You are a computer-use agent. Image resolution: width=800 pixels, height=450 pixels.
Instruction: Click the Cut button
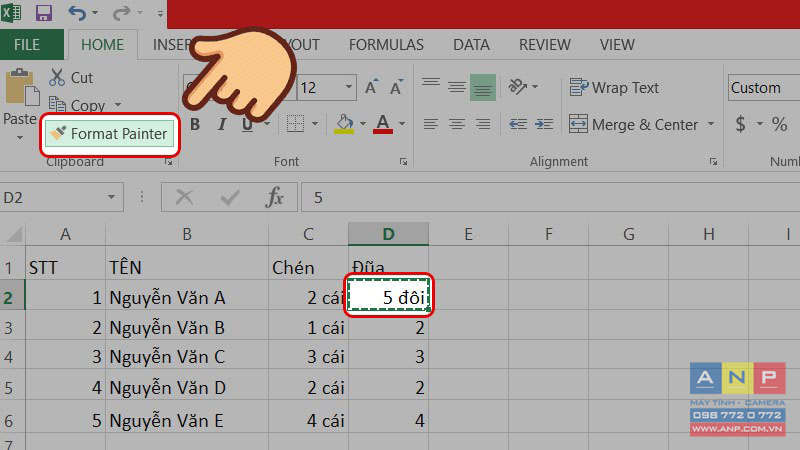71,78
